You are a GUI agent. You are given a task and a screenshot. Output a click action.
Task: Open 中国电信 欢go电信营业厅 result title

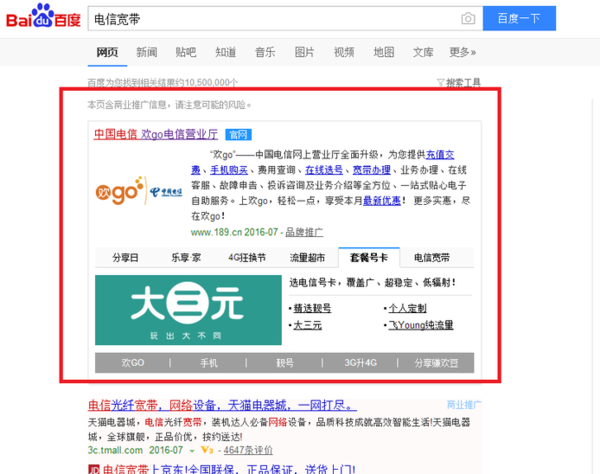point(156,134)
